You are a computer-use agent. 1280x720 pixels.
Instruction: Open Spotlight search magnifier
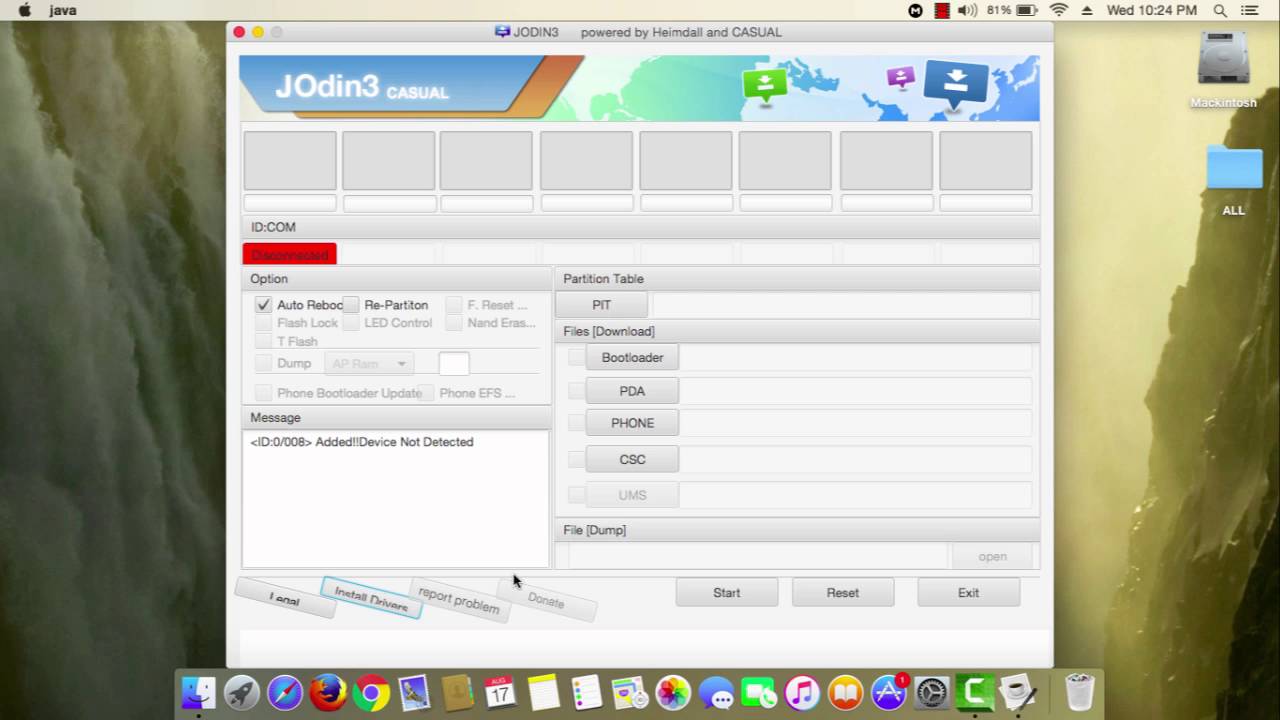click(1220, 10)
